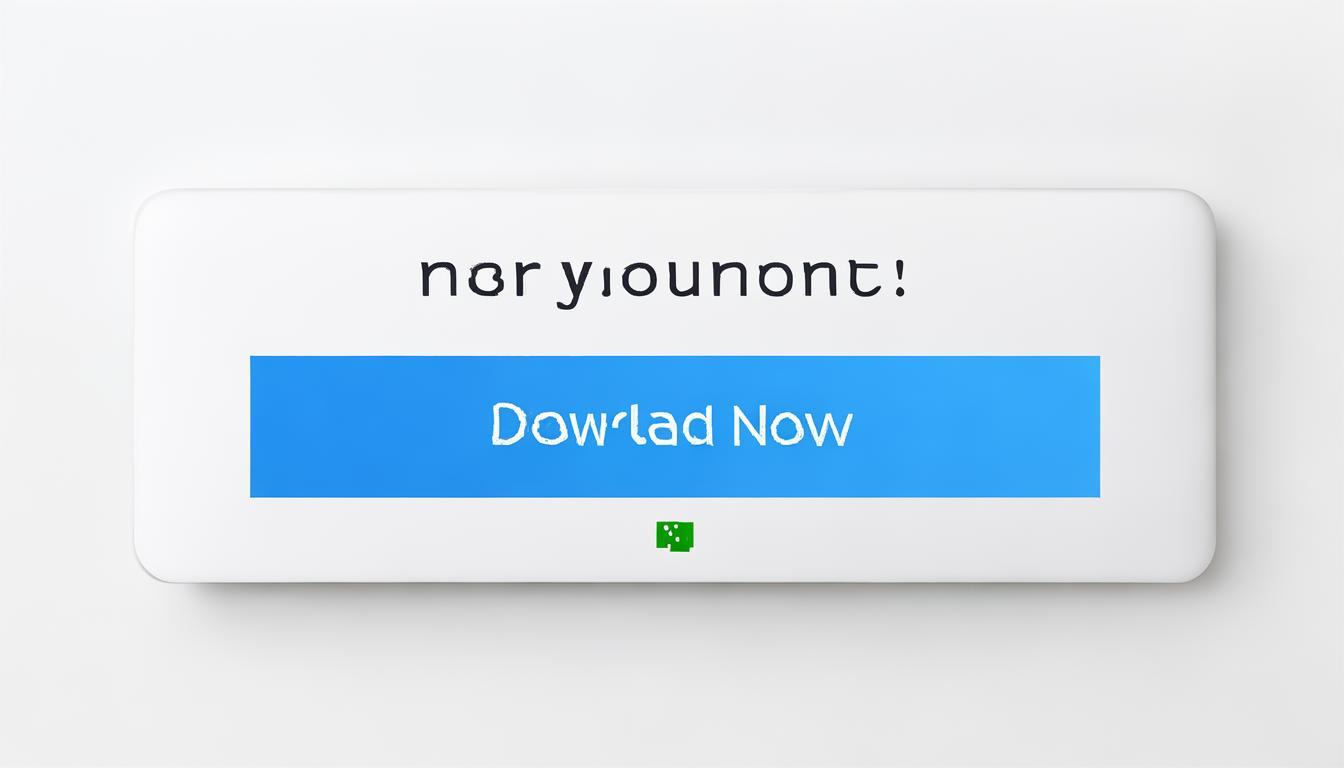Click the small green icon below the button

[x=675, y=535]
